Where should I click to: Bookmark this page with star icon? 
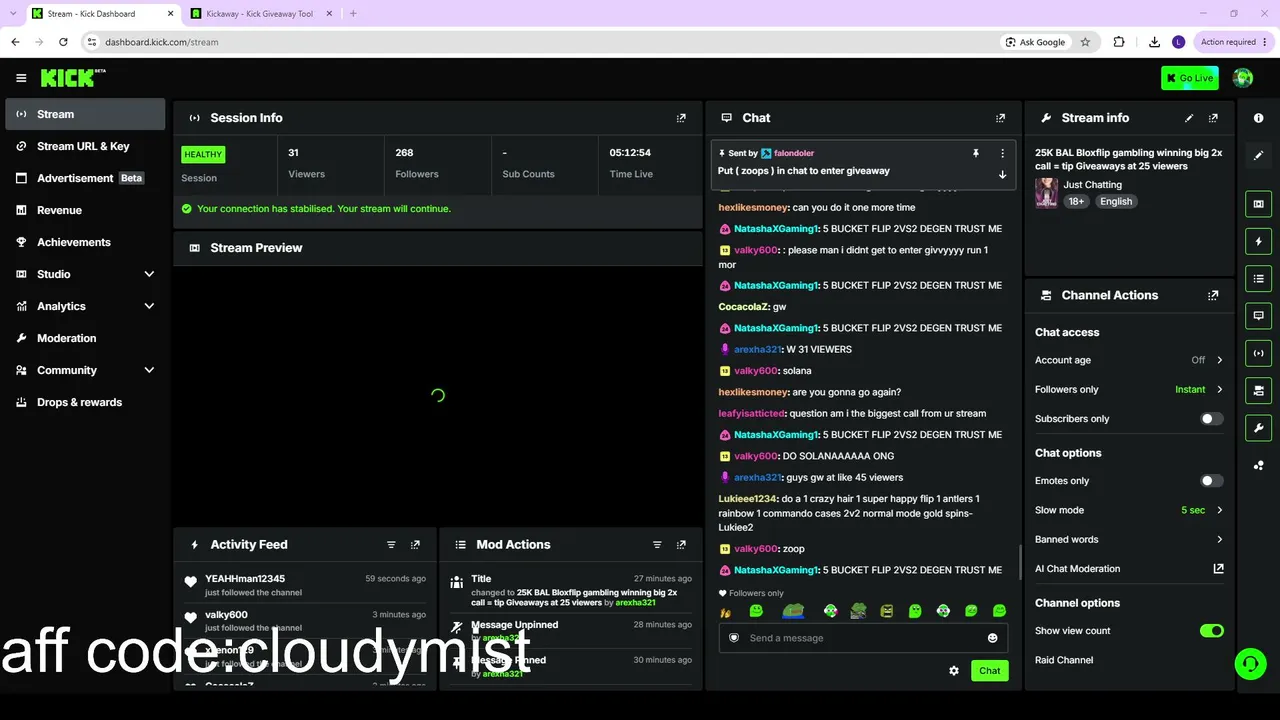click(1085, 42)
